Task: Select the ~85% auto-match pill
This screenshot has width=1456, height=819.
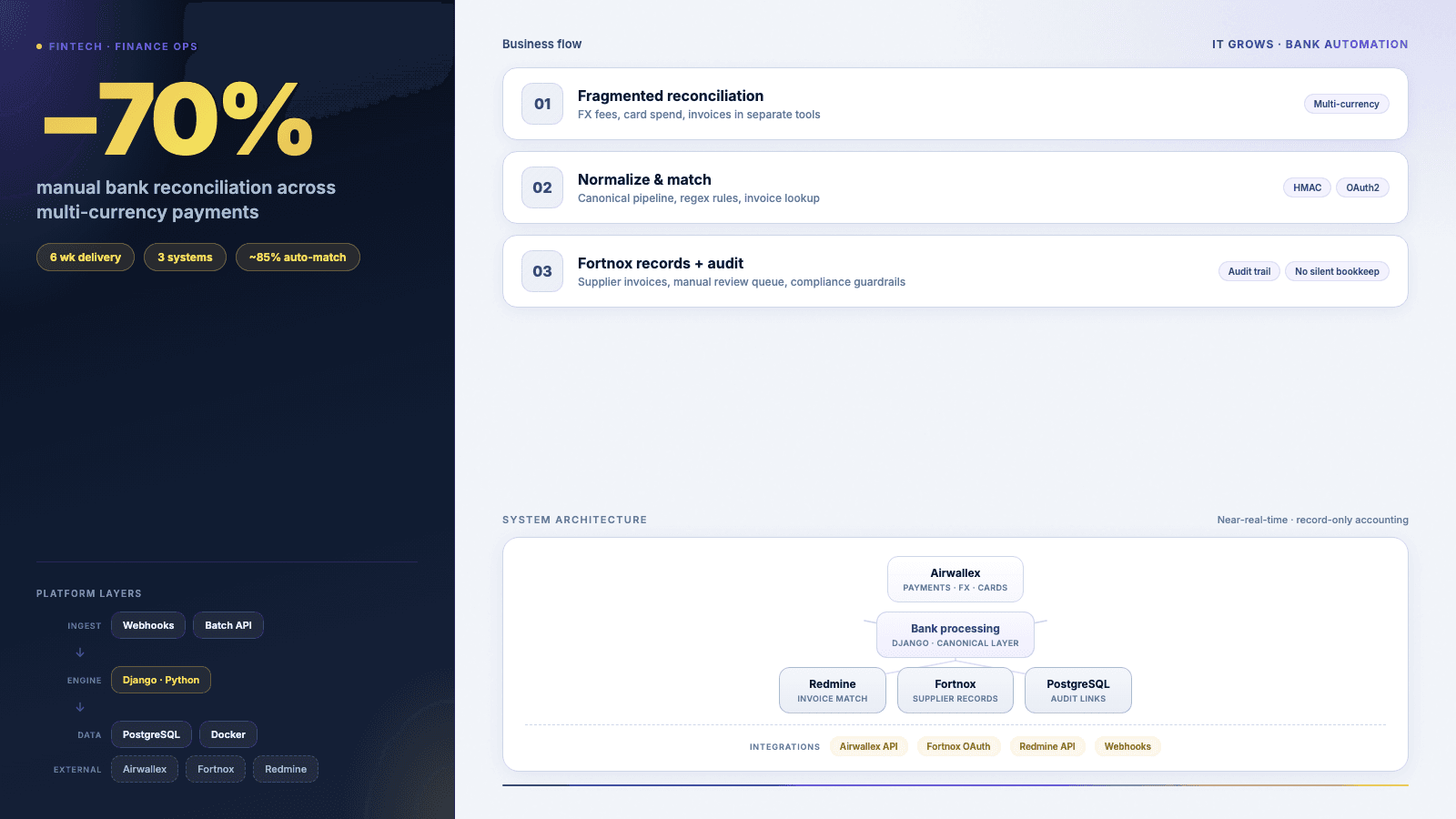Action: [298, 258]
